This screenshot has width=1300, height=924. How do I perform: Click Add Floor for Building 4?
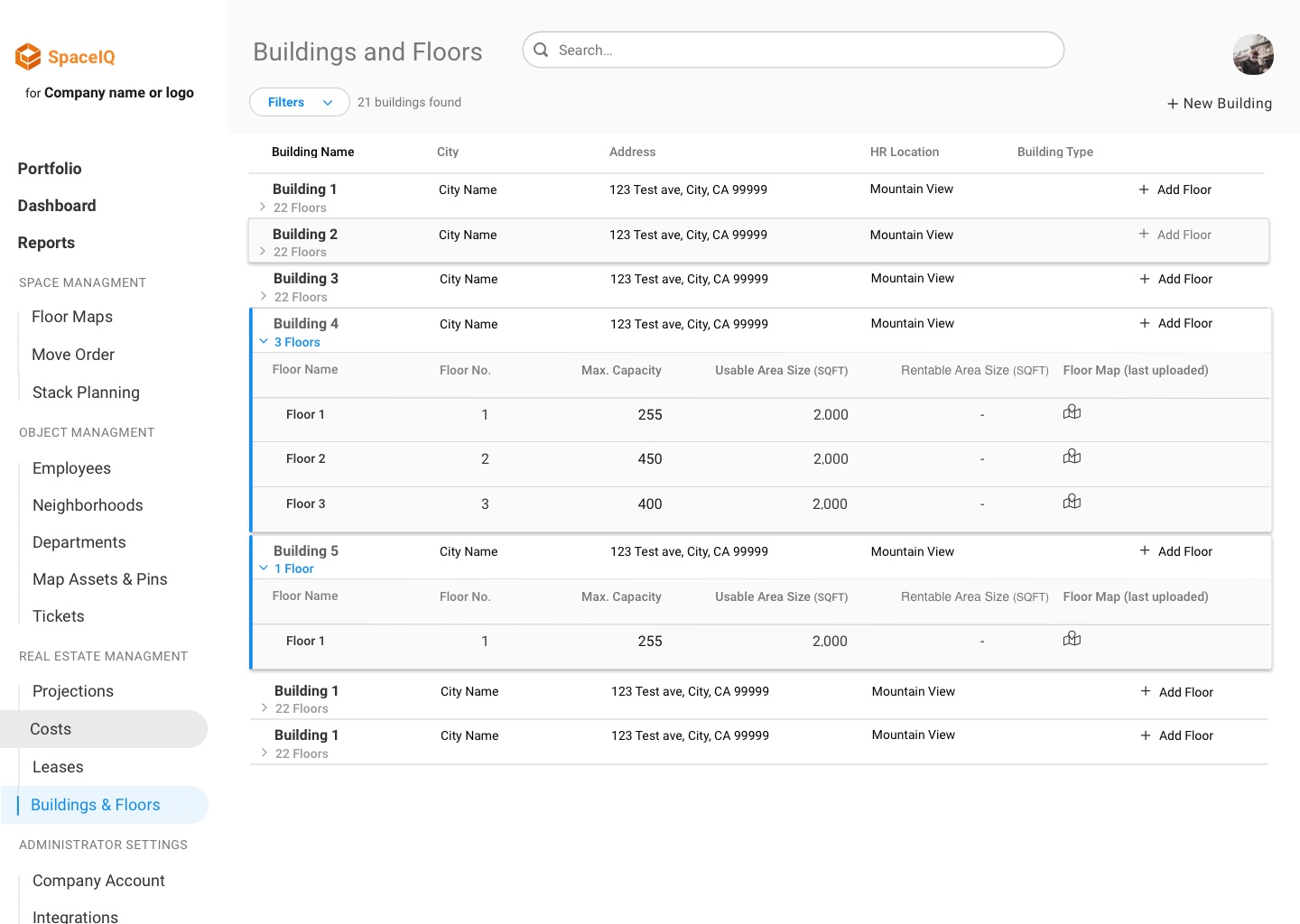point(1175,323)
